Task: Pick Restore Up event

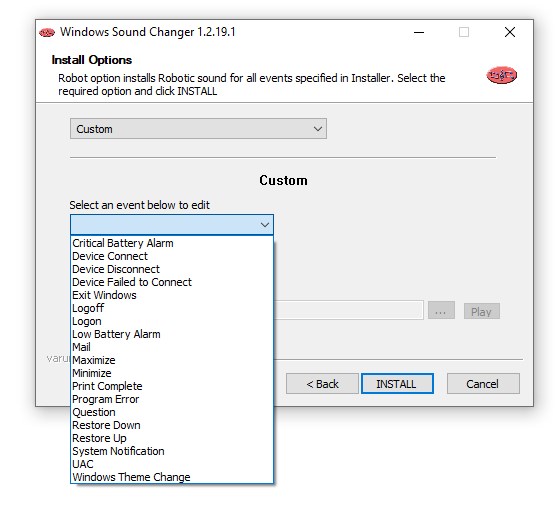Action: coord(172,438)
